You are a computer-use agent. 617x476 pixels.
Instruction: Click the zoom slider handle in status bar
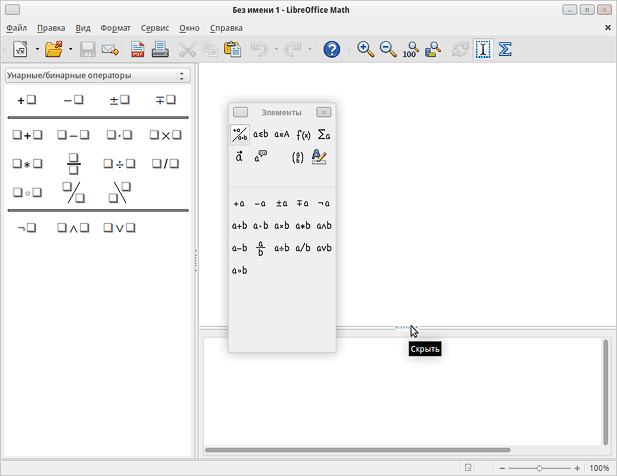click(x=539, y=468)
